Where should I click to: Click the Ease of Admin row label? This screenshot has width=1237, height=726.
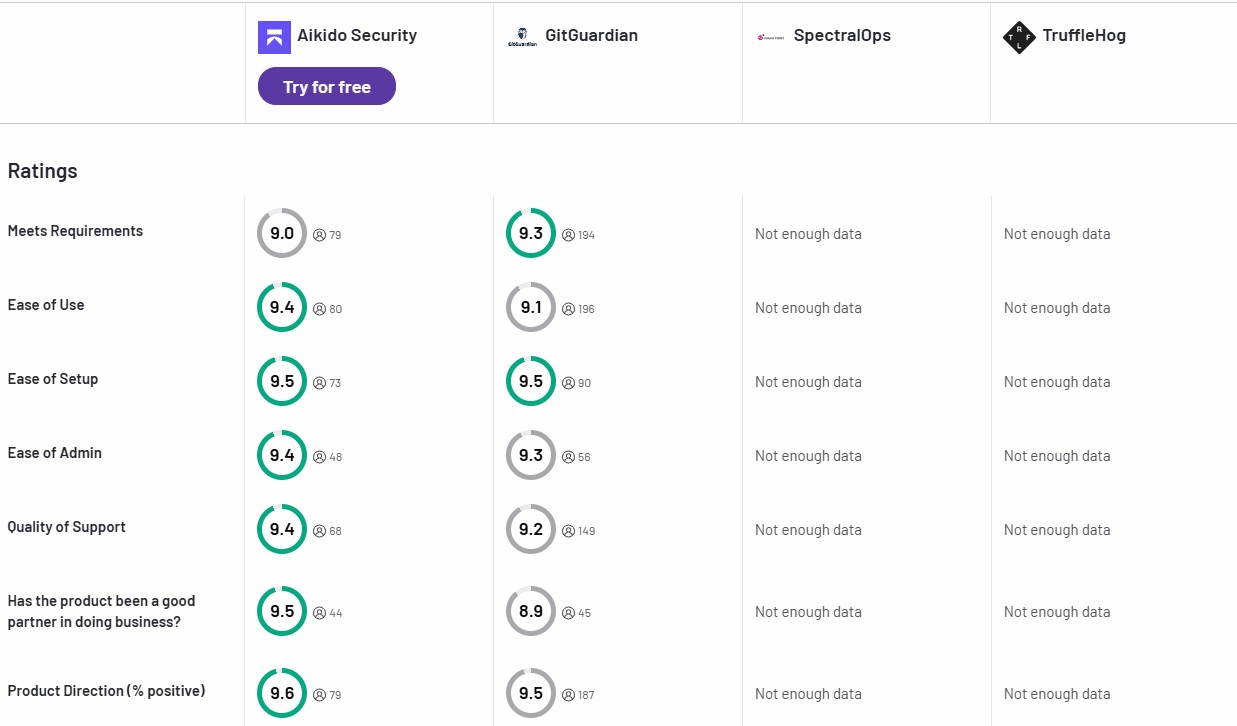(x=55, y=453)
